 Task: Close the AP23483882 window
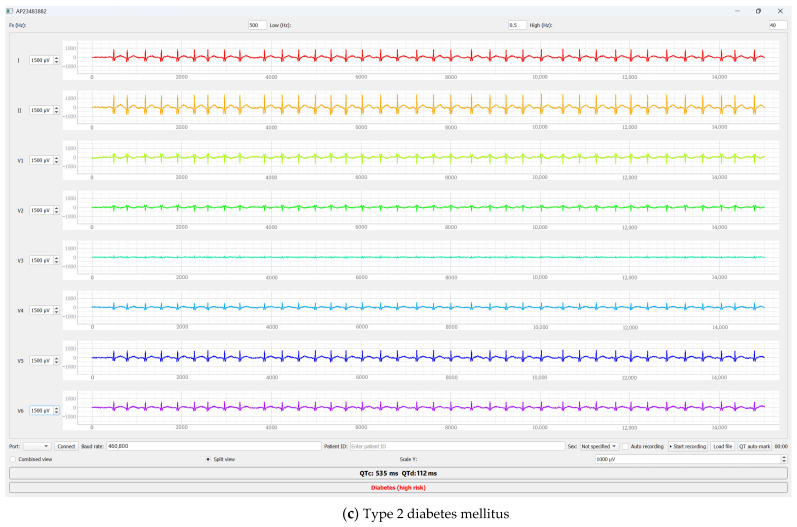(x=780, y=11)
